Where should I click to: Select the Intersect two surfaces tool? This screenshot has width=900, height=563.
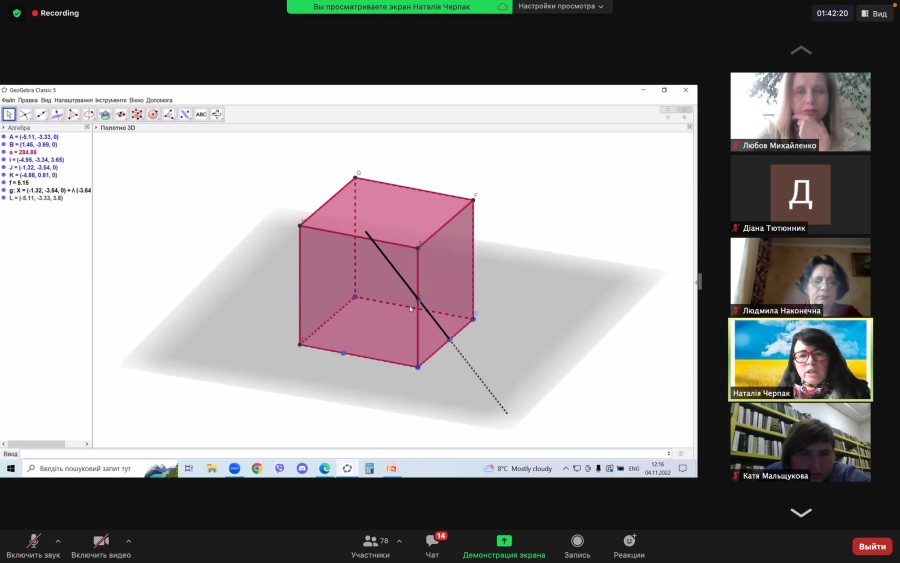tap(104, 114)
